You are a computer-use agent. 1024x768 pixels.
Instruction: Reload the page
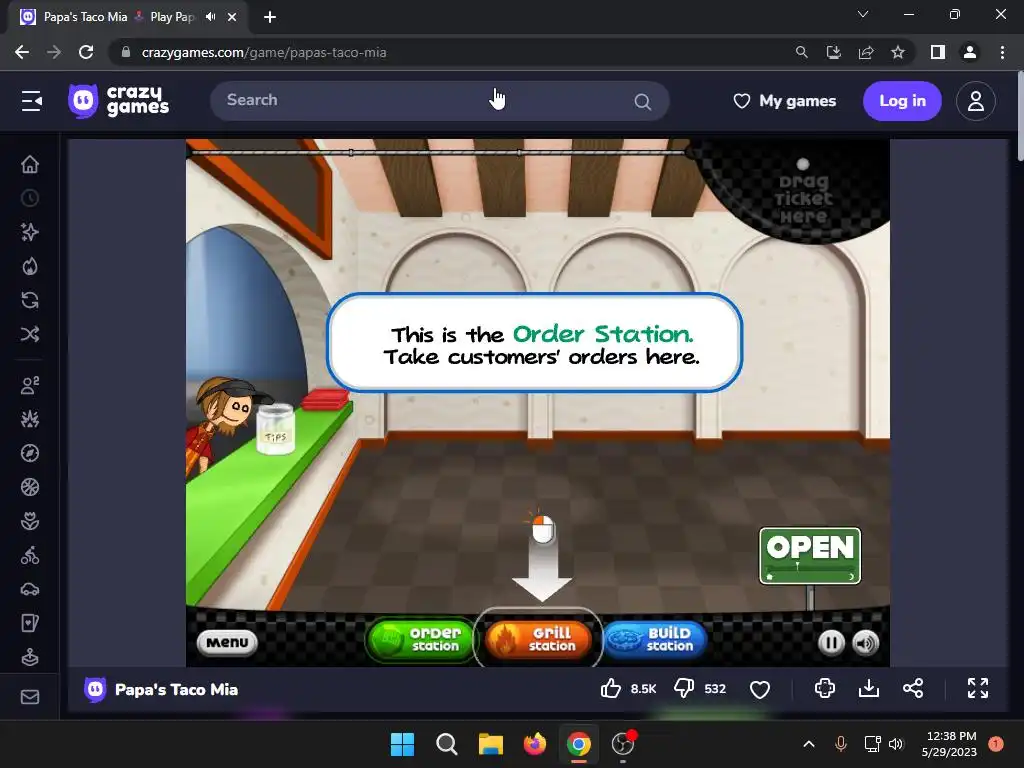click(x=86, y=52)
